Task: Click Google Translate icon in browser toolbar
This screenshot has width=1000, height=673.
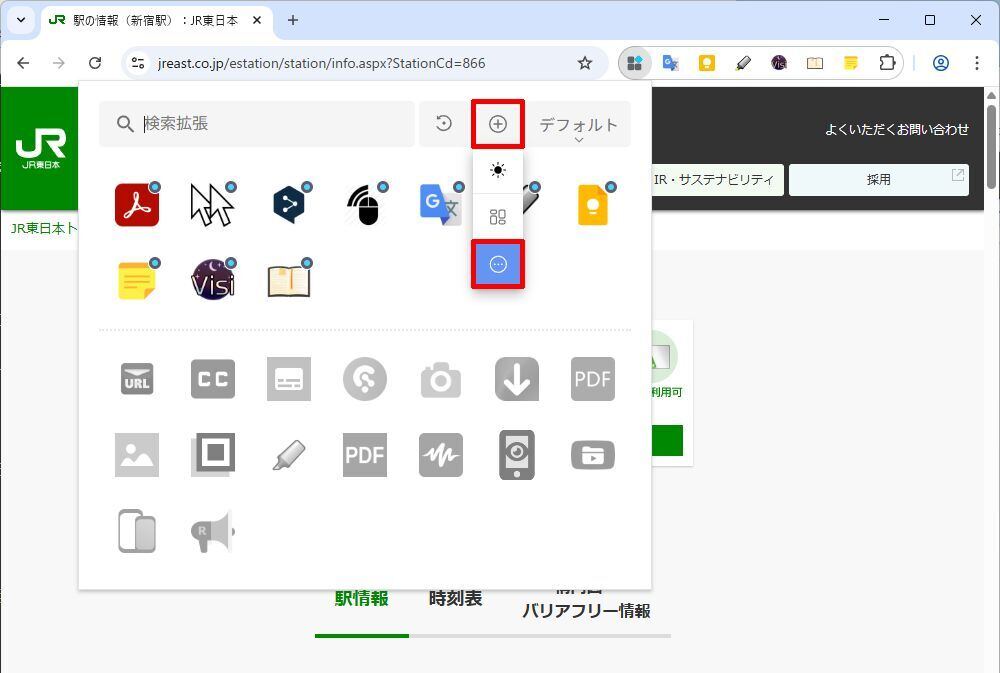Action: 670,63
